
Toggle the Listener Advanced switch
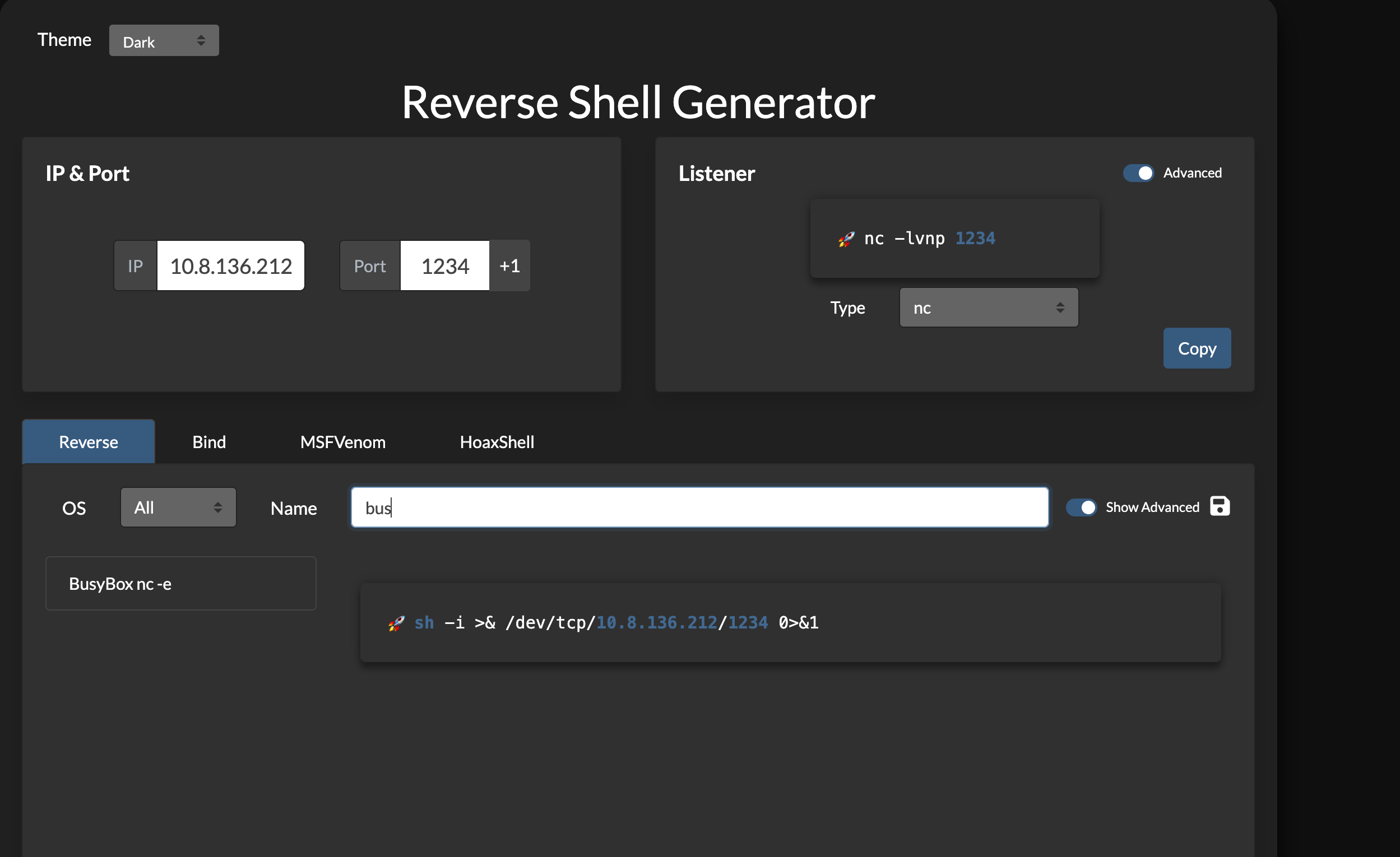point(1138,173)
